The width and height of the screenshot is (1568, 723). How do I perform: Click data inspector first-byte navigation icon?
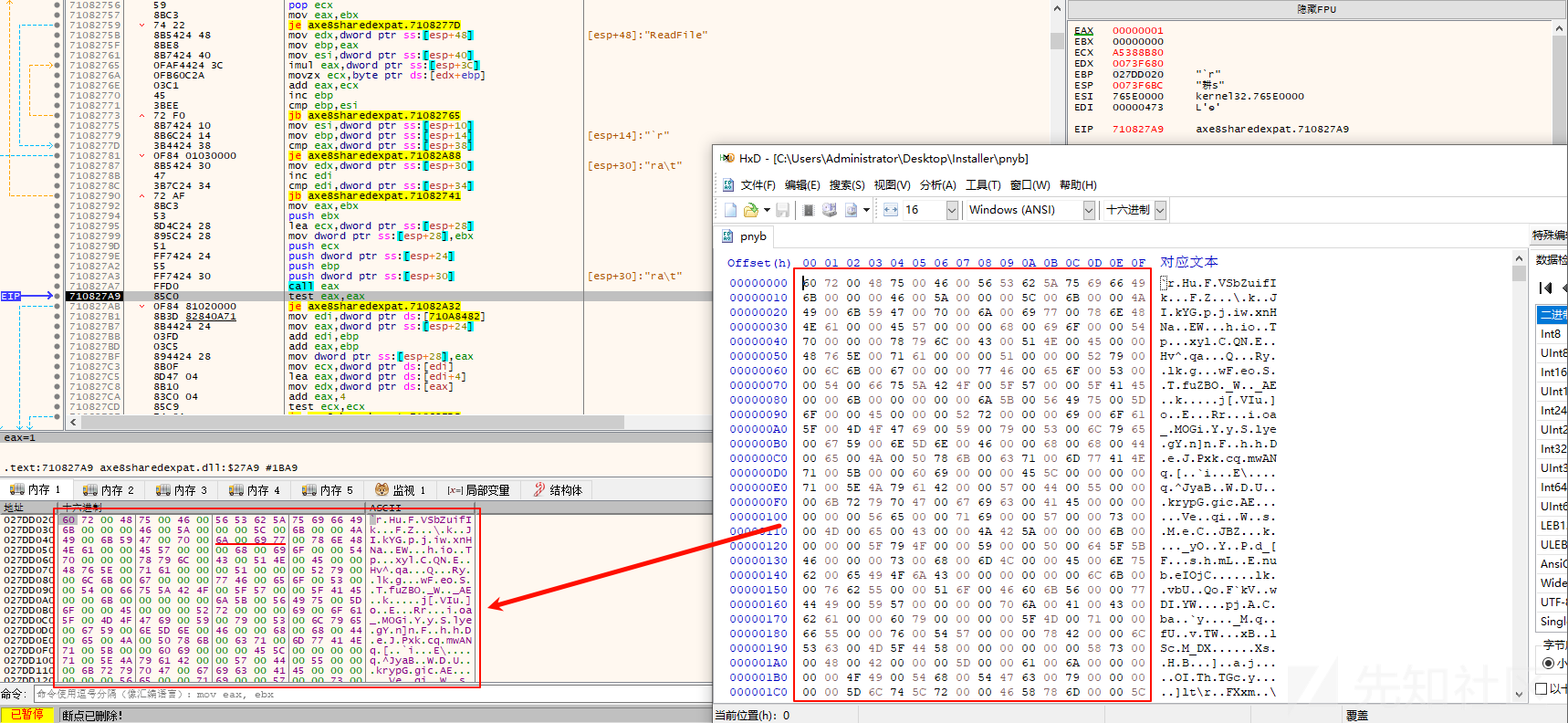(1545, 288)
